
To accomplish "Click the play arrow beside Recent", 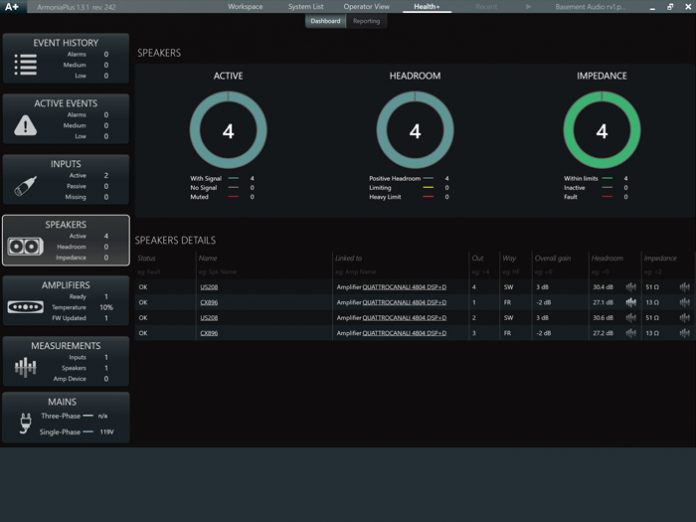I will pos(528,7).
